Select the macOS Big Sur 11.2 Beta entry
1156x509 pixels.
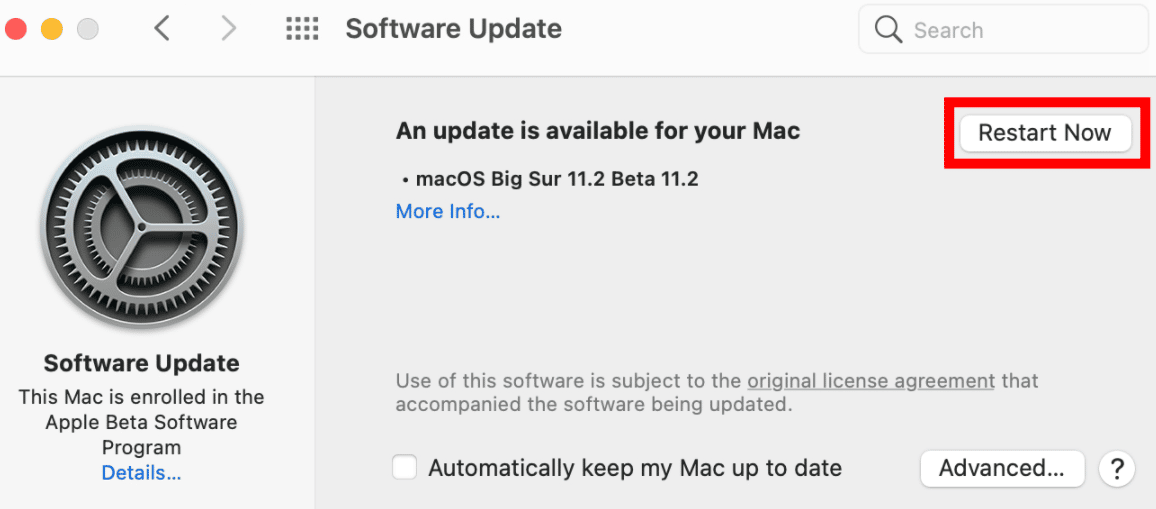point(551,179)
